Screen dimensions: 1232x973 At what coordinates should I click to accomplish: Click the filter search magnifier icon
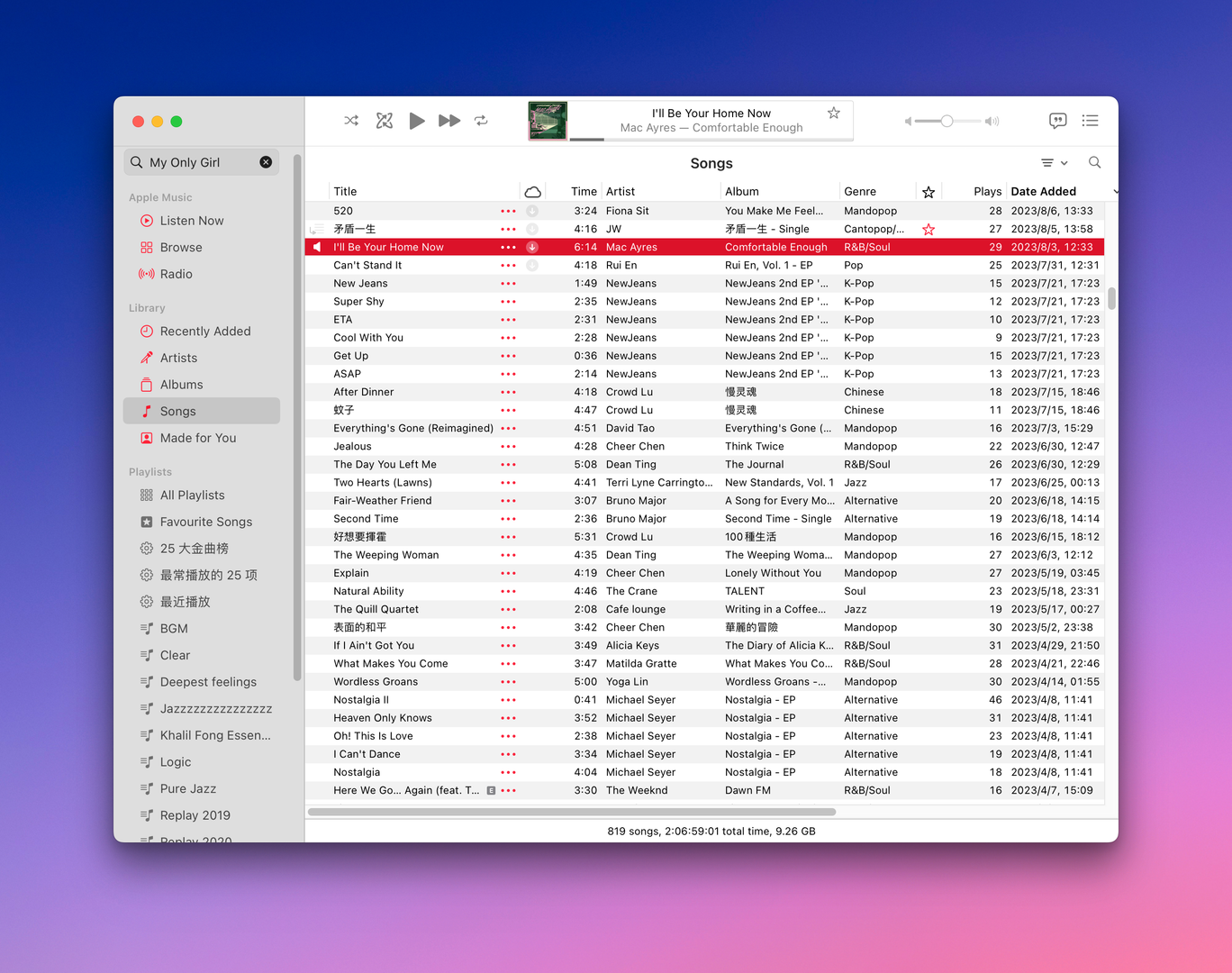tap(1094, 163)
